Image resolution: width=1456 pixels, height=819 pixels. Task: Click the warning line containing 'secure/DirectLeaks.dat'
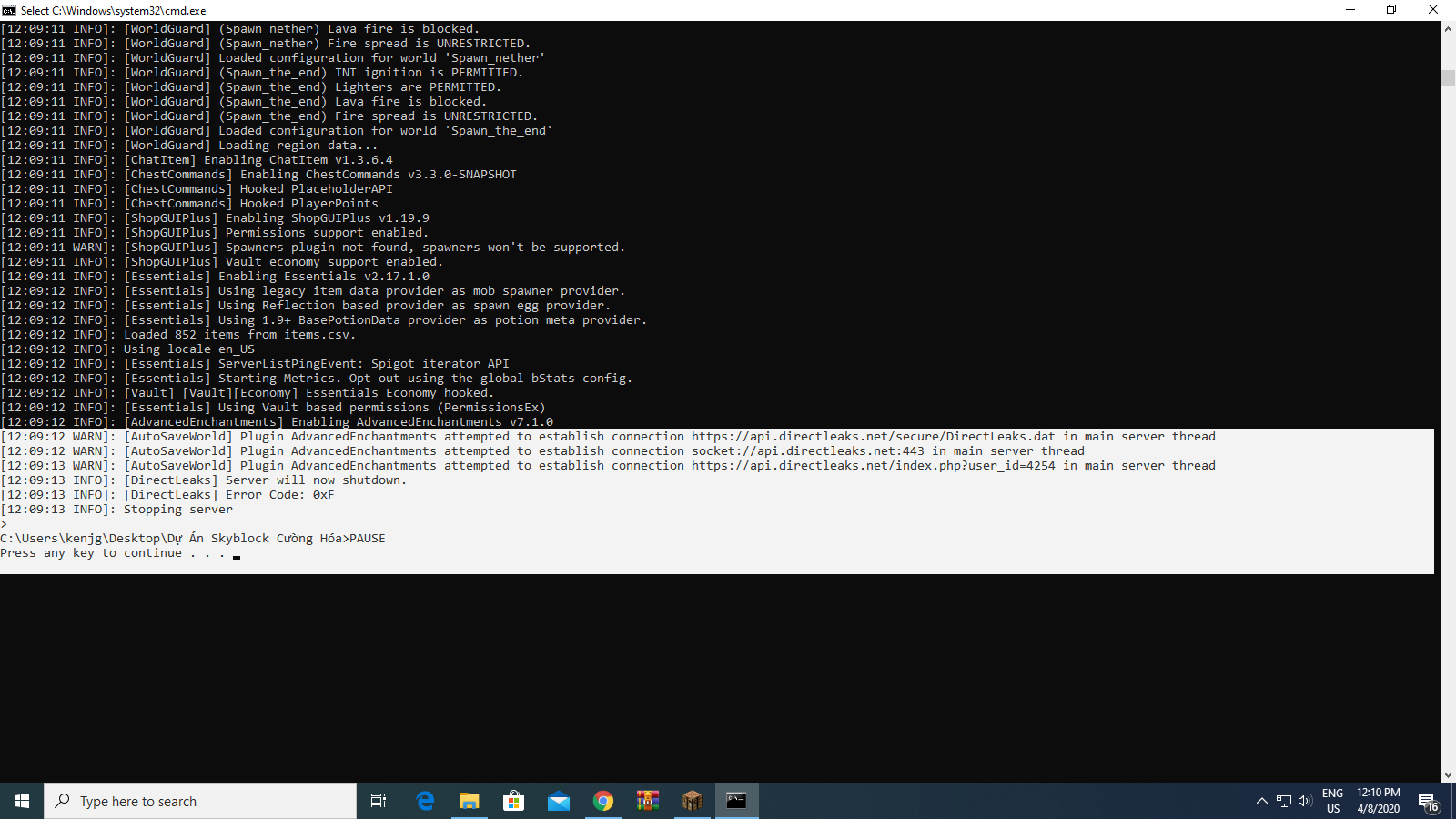coord(608,437)
